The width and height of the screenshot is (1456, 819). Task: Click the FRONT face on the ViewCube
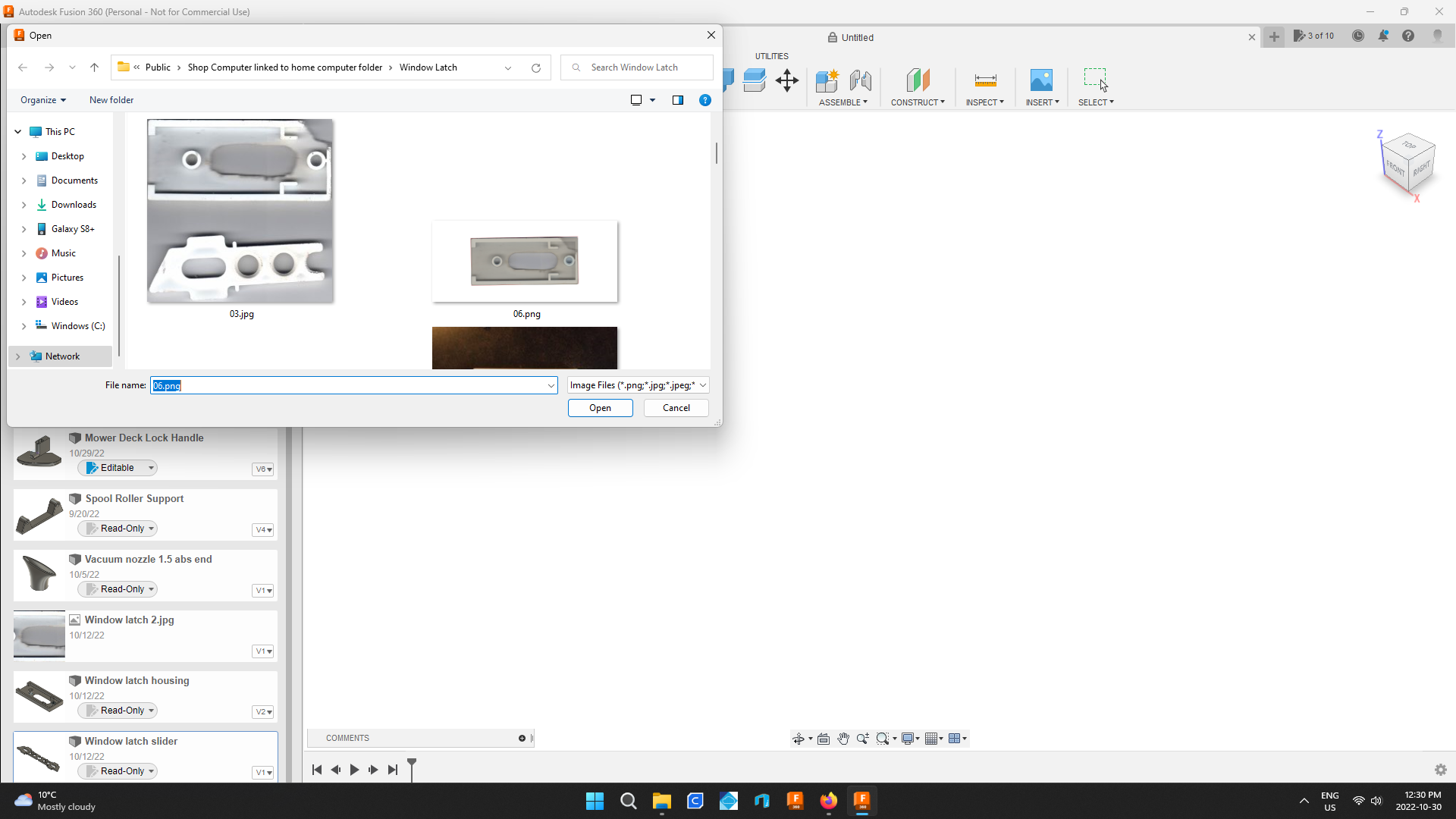(x=1395, y=167)
